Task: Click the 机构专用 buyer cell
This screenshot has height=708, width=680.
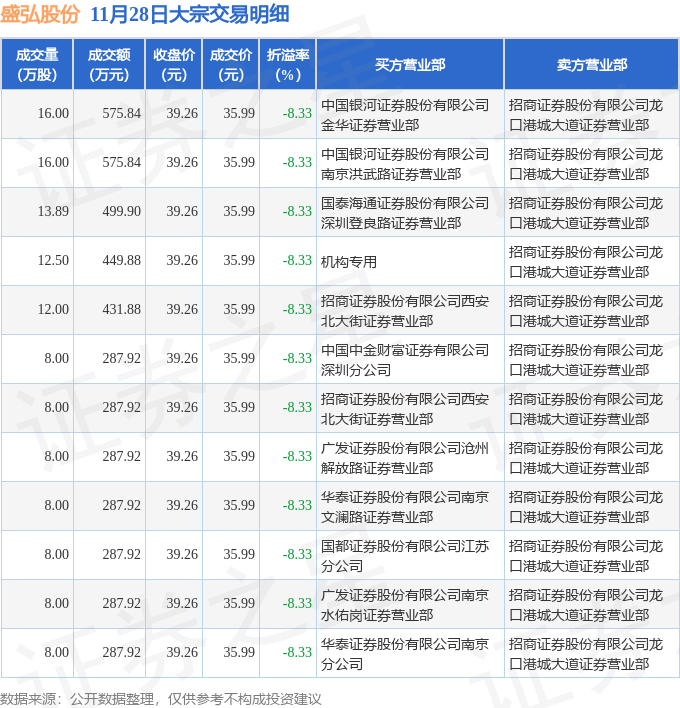Action: (x=349, y=261)
